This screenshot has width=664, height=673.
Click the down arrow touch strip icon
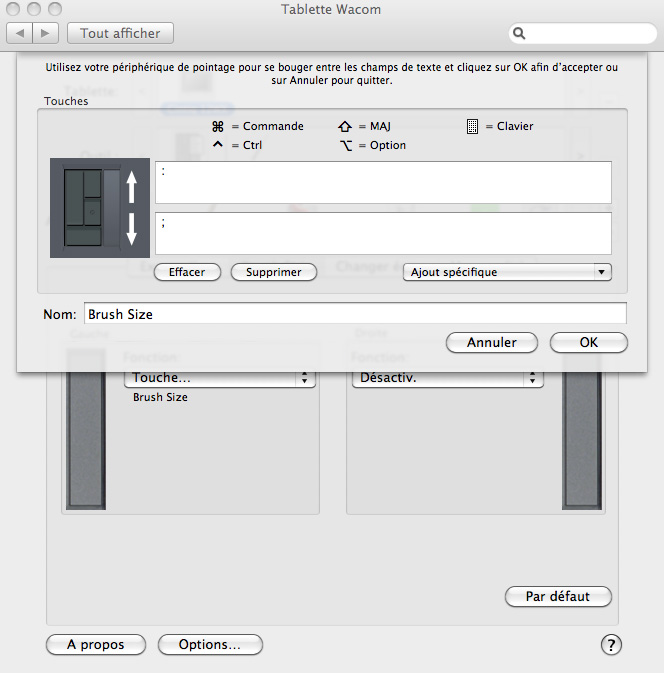pyautogui.click(x=131, y=229)
